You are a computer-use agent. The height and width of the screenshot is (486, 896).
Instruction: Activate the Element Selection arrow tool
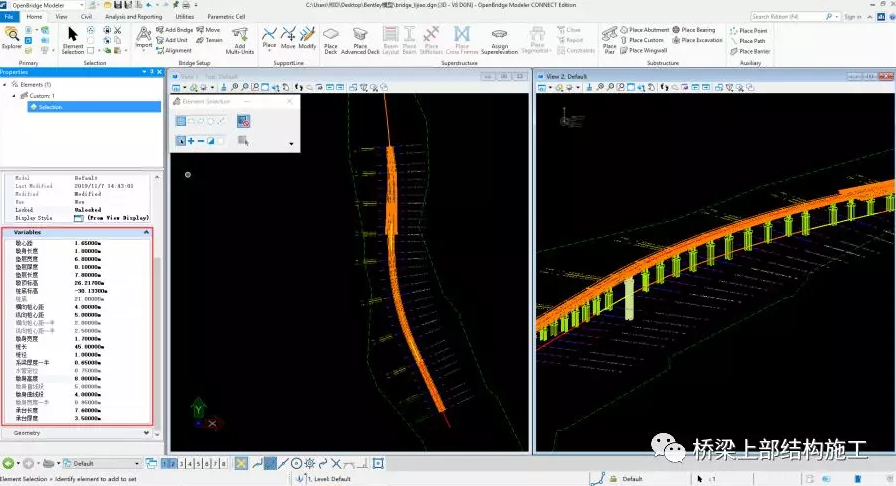(73, 40)
